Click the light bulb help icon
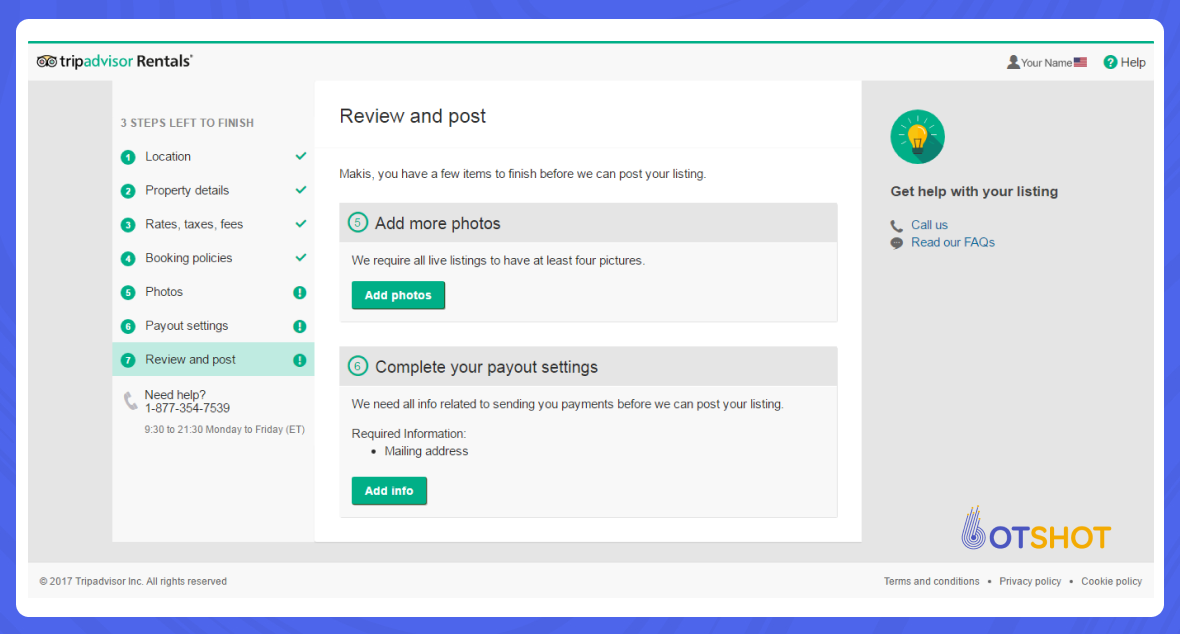Image resolution: width=1180 pixels, height=634 pixels. point(917,136)
